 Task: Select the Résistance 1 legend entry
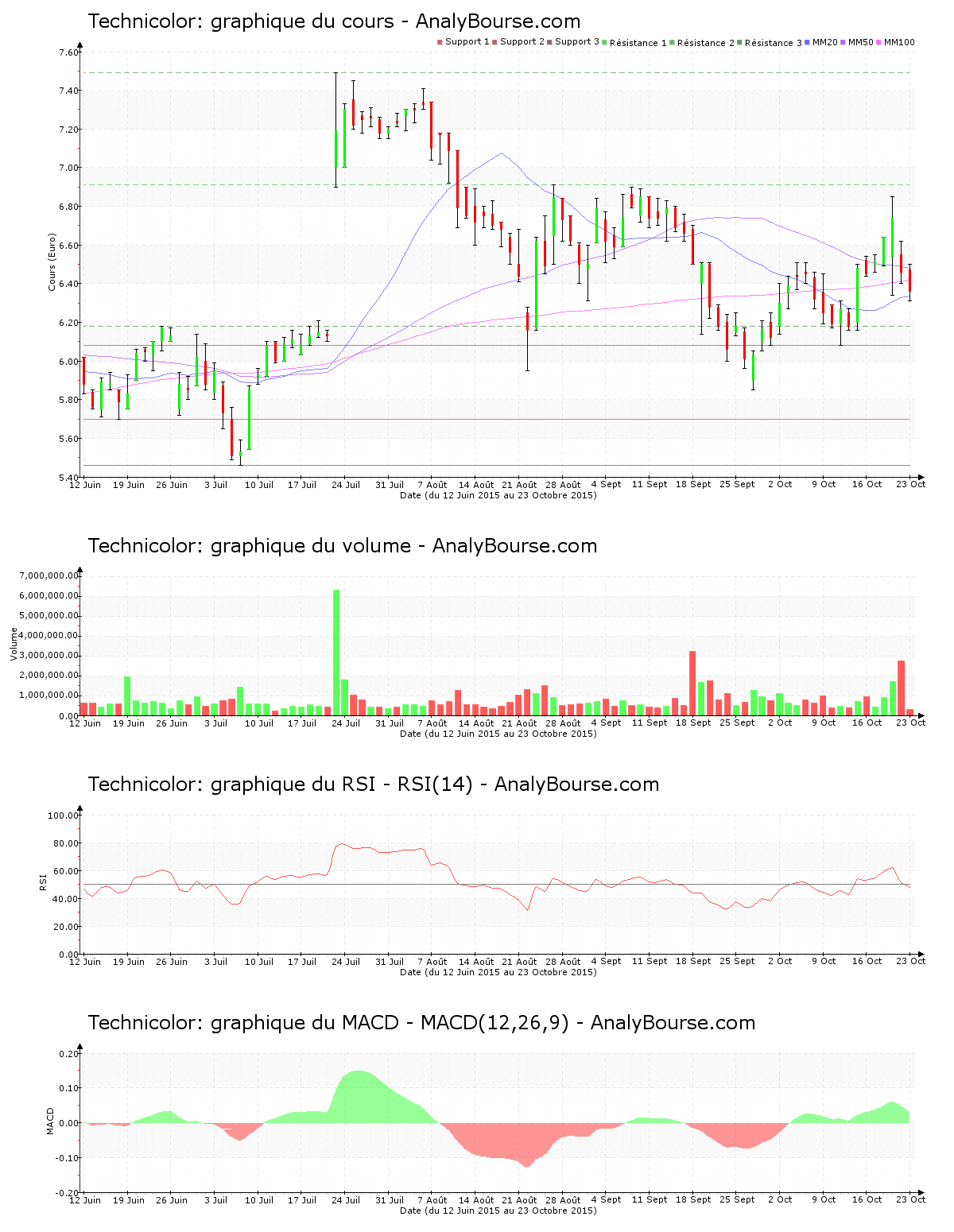(x=638, y=43)
